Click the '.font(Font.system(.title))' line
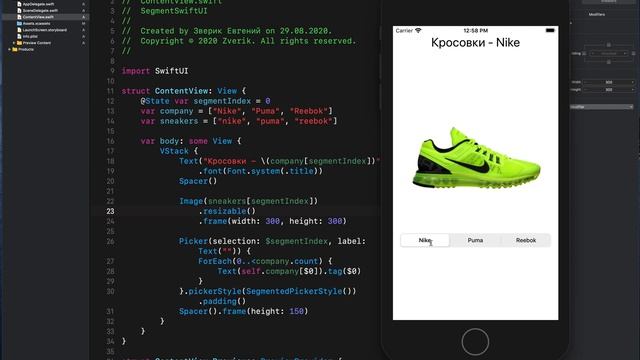This screenshot has height=360, width=640. (260, 171)
